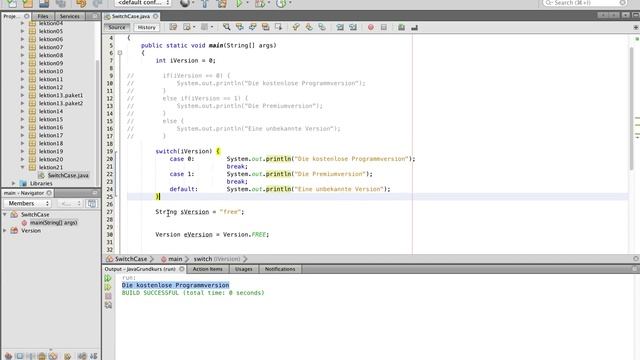The image size is (640, 360).
Task: Select the History view button
Action: coord(147,27)
